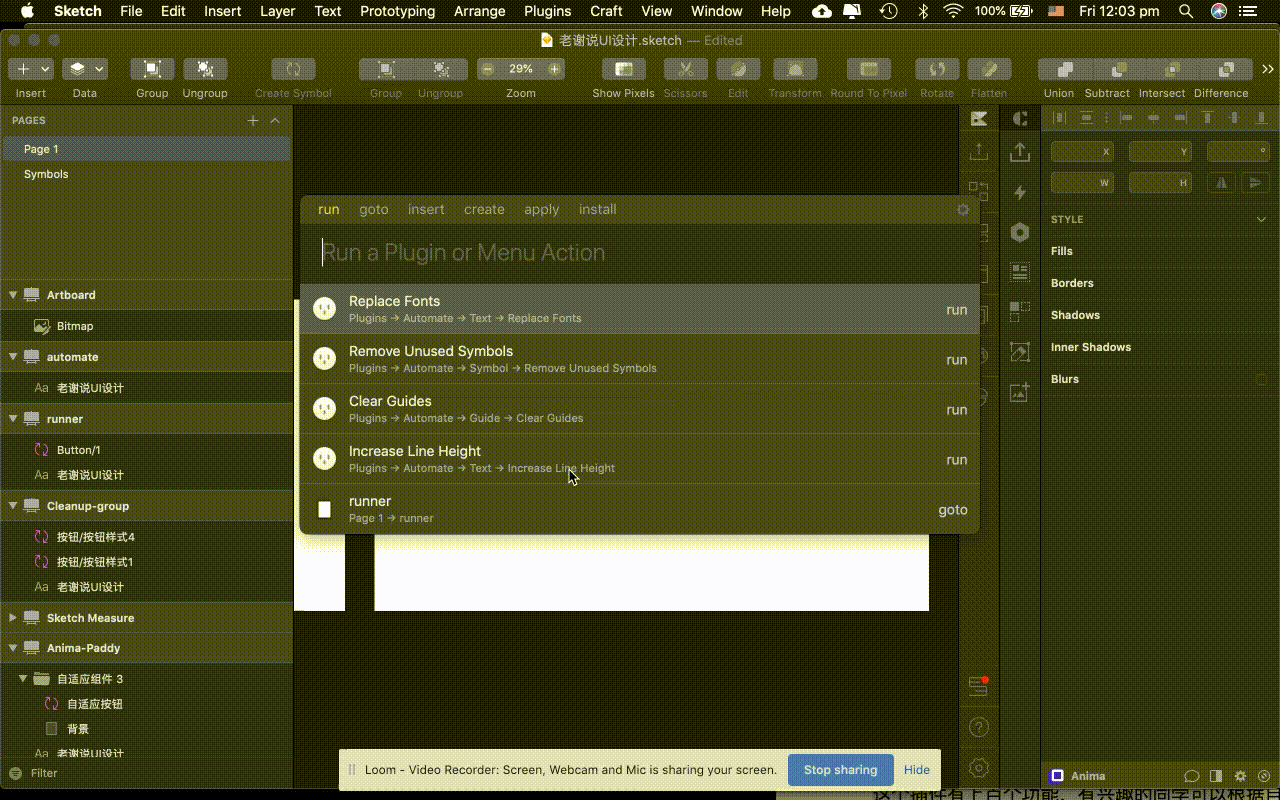Open the Prototyping menu

pyautogui.click(x=398, y=11)
